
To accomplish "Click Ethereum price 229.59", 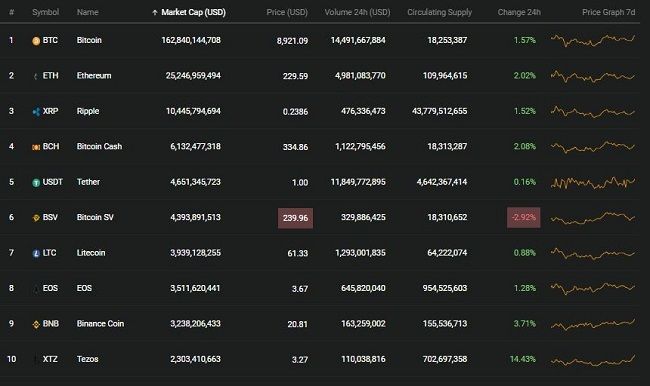I will tap(295, 76).
